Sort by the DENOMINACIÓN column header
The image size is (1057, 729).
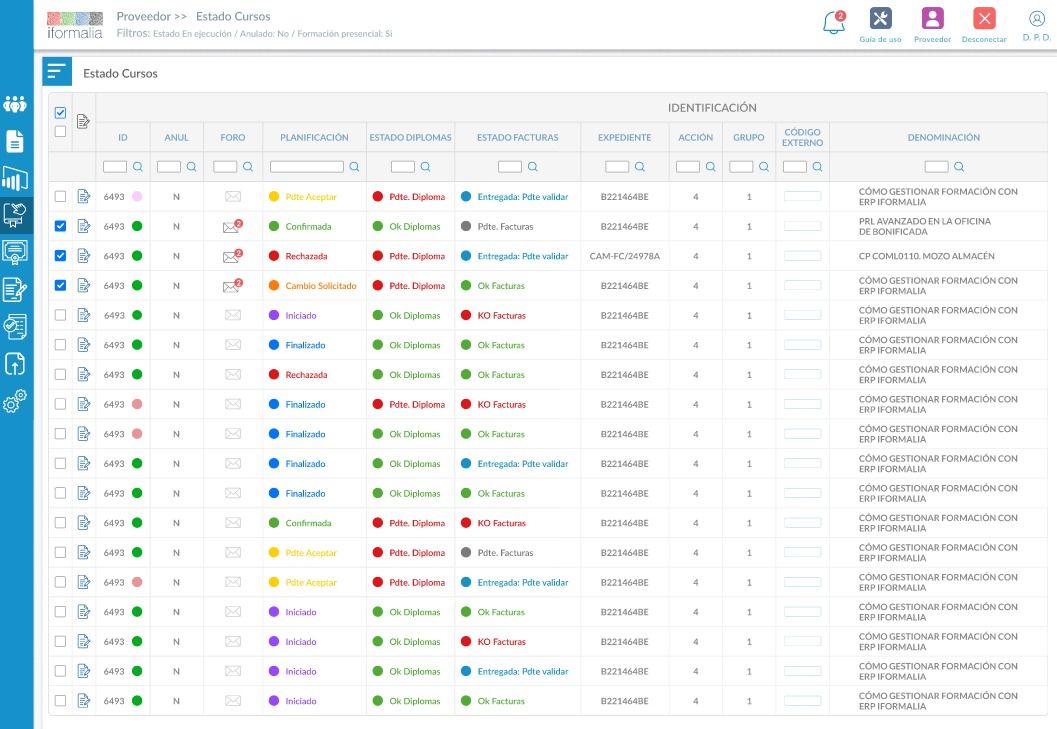click(x=944, y=138)
